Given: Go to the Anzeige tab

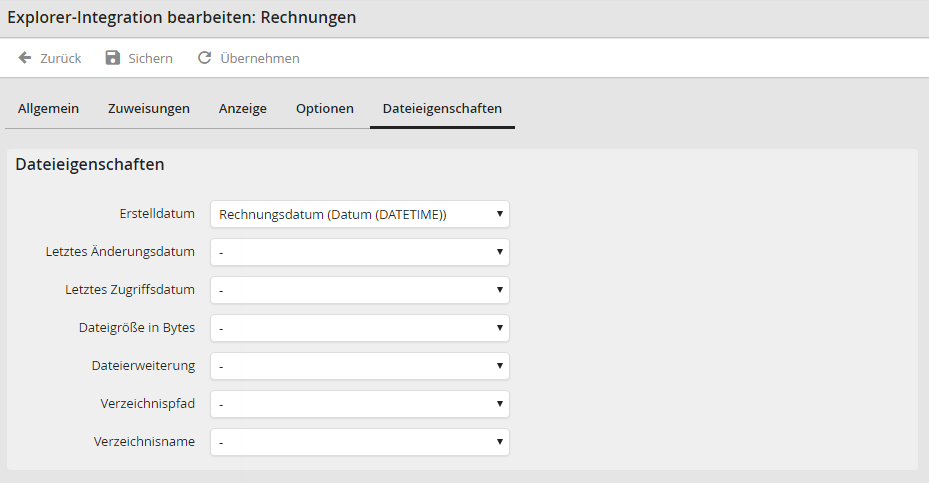Looking at the screenshot, I should click(243, 109).
